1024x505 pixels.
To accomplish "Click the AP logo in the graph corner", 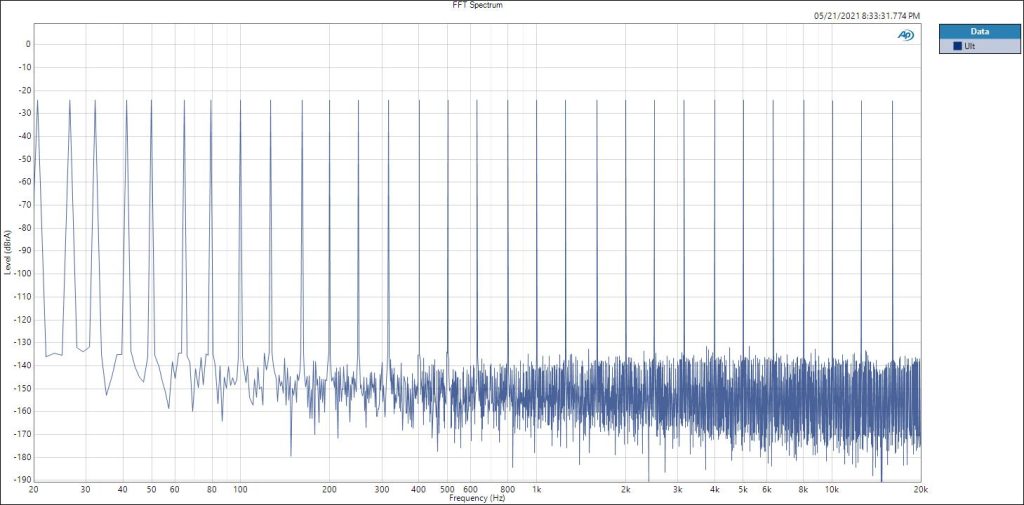I will pos(905,35).
